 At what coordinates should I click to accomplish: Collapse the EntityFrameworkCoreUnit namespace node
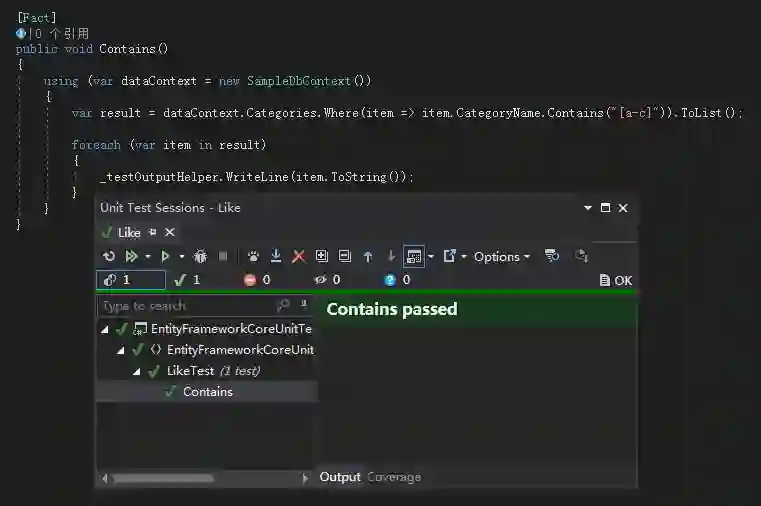click(x=120, y=350)
